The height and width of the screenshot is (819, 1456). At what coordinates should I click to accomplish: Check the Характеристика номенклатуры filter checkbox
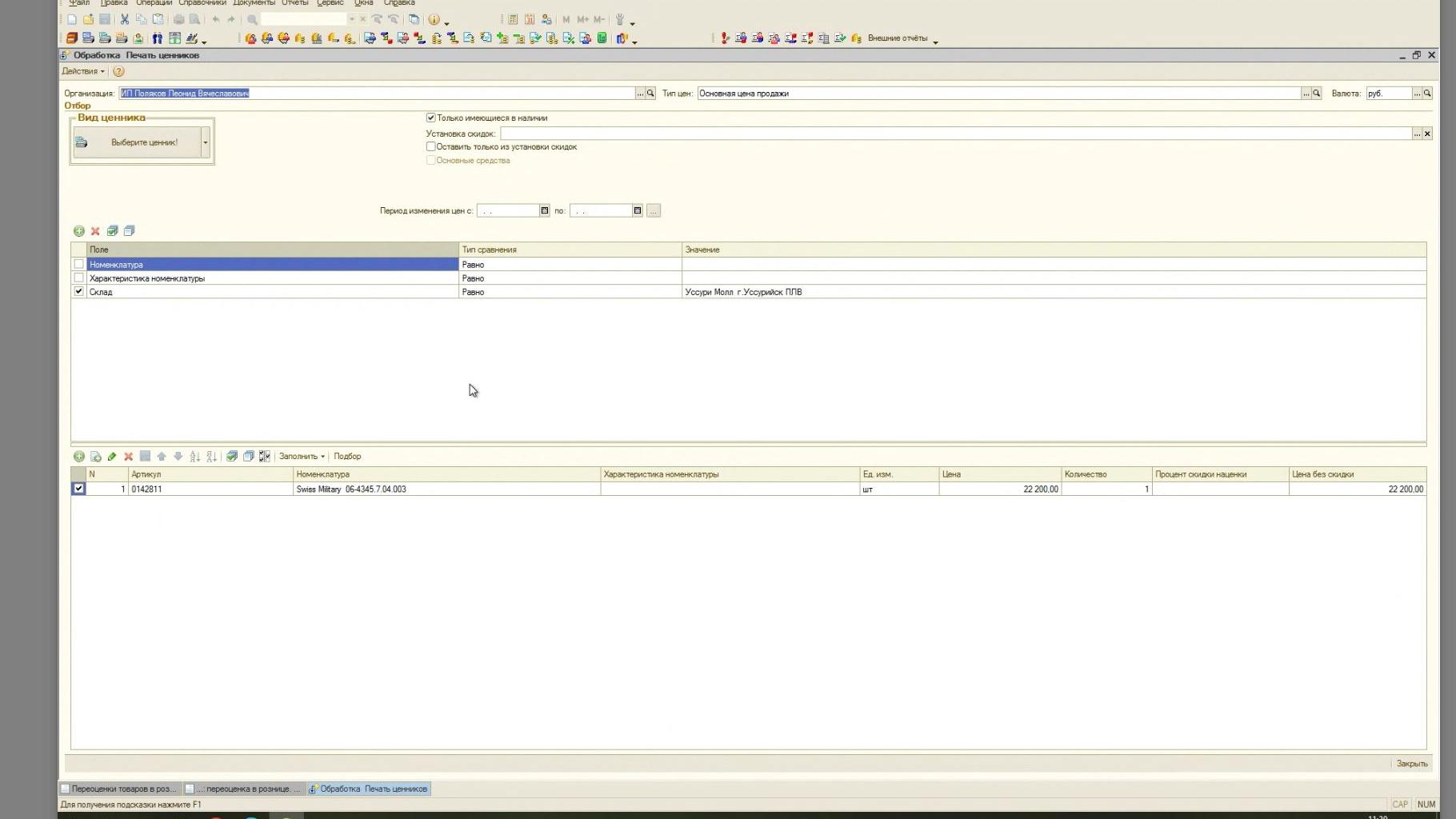[x=78, y=278]
